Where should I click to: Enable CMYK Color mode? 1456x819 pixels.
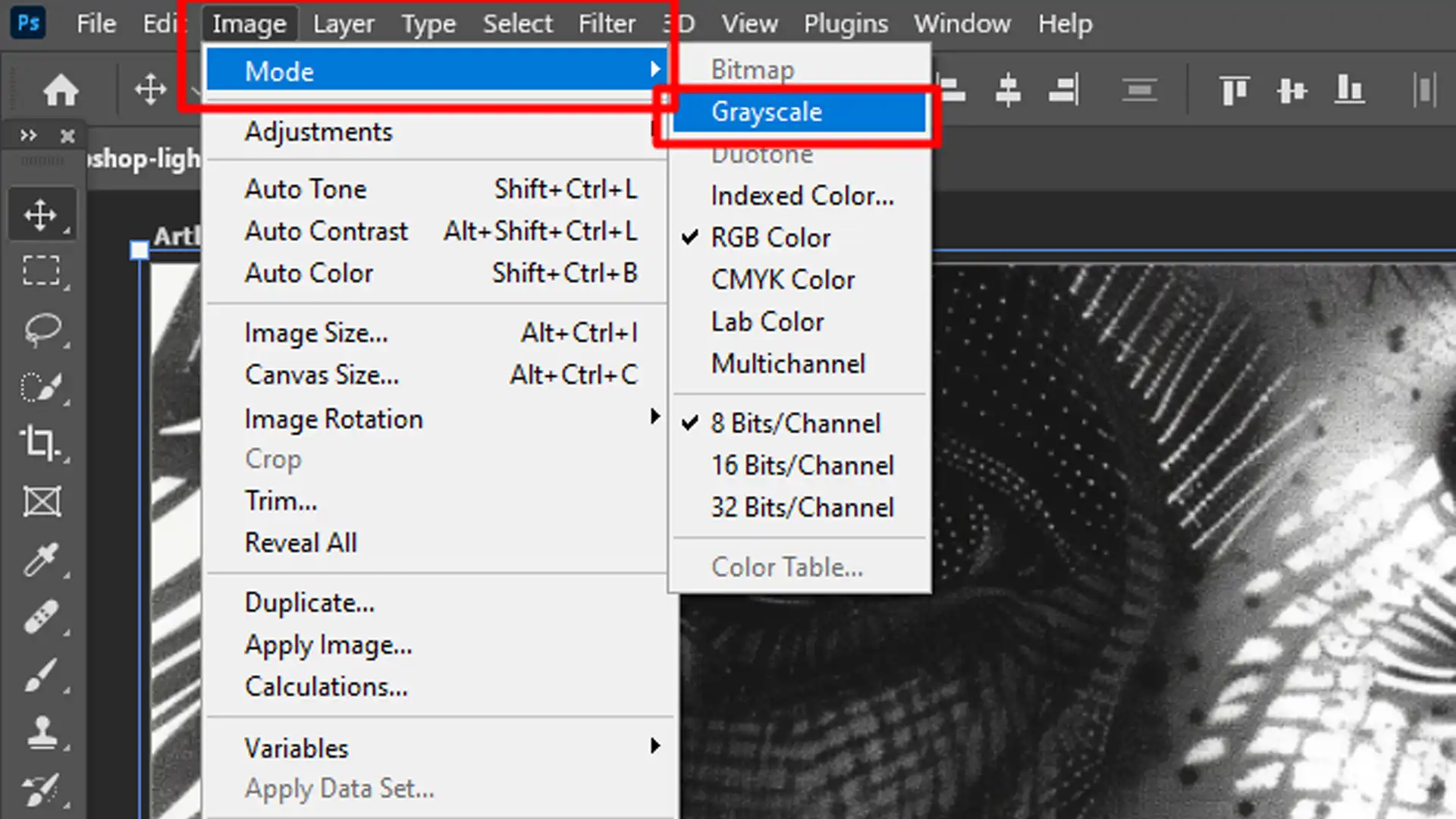pyautogui.click(x=783, y=279)
